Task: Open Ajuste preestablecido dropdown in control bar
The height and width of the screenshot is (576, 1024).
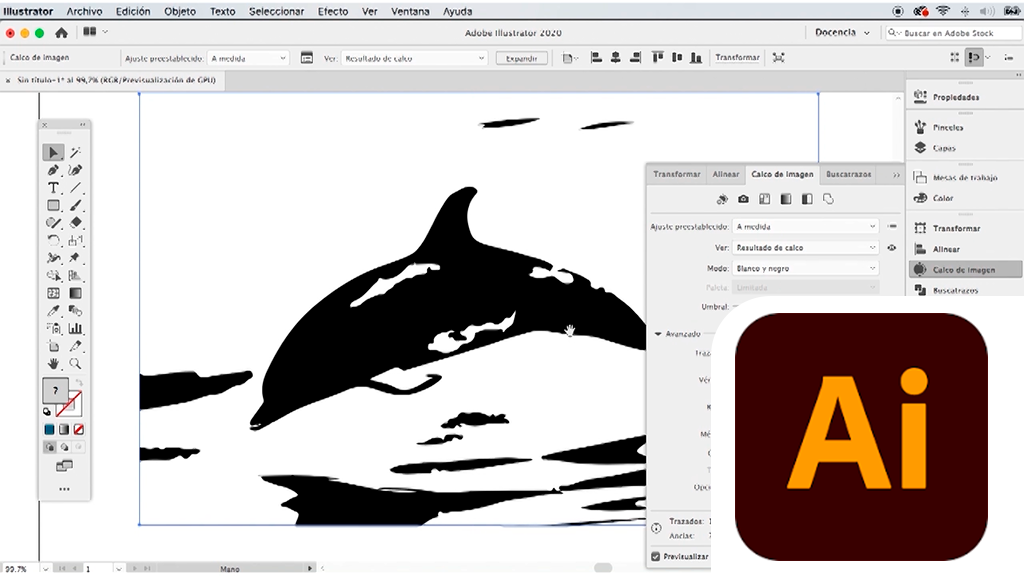Action: point(247,58)
